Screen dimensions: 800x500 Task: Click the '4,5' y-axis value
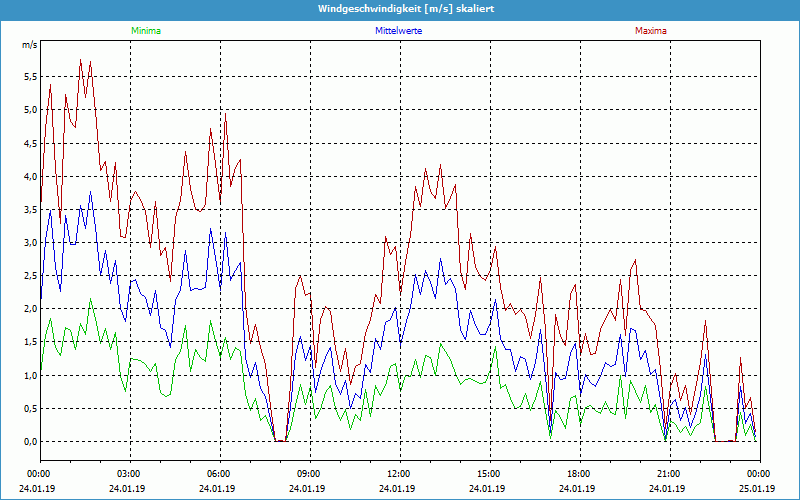coord(31,143)
